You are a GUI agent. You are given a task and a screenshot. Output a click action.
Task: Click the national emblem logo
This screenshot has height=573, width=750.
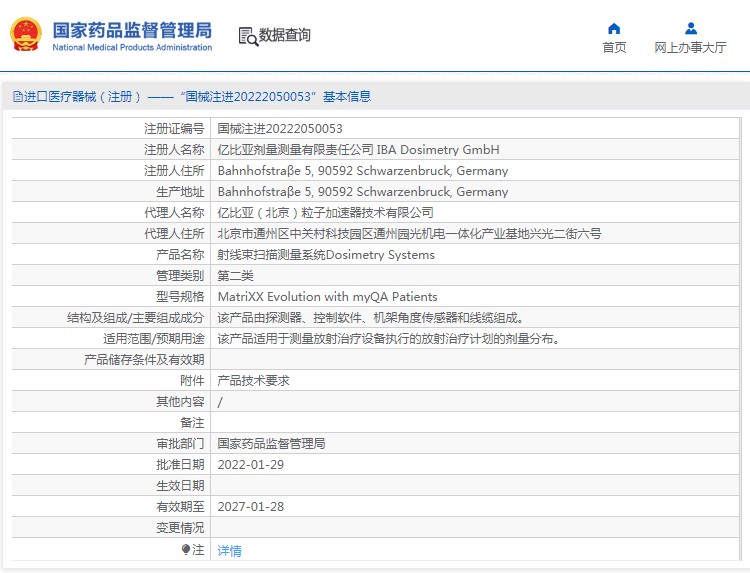coord(26,34)
